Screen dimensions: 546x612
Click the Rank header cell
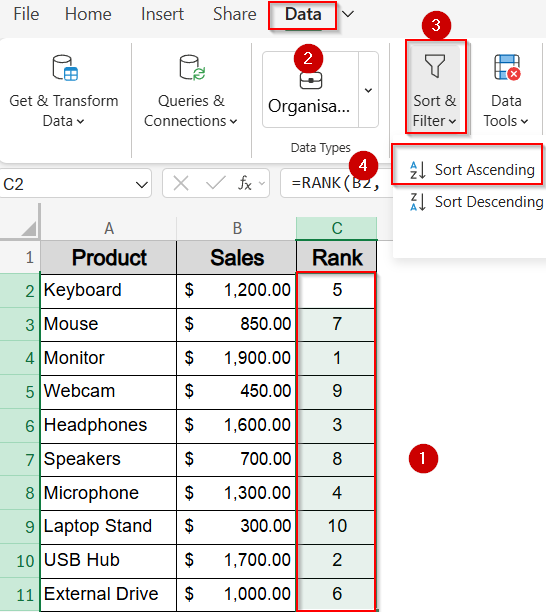click(x=337, y=258)
